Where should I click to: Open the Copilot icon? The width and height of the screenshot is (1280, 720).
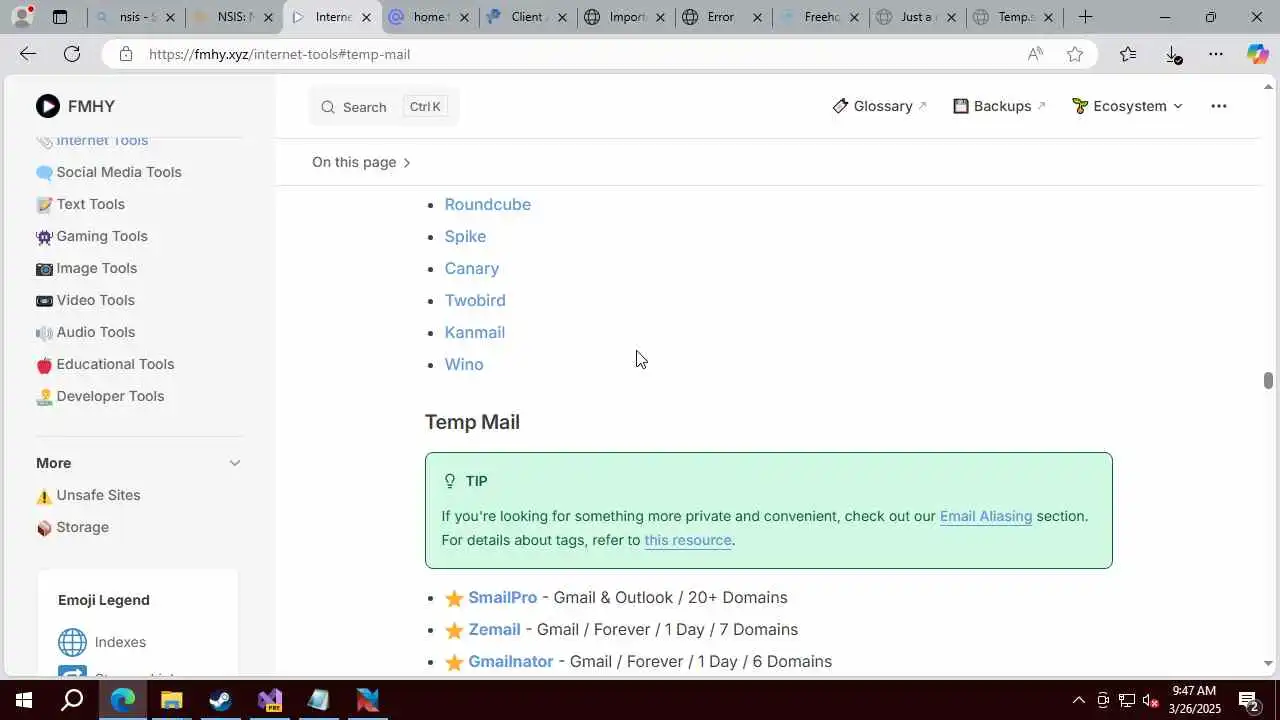[1257, 54]
